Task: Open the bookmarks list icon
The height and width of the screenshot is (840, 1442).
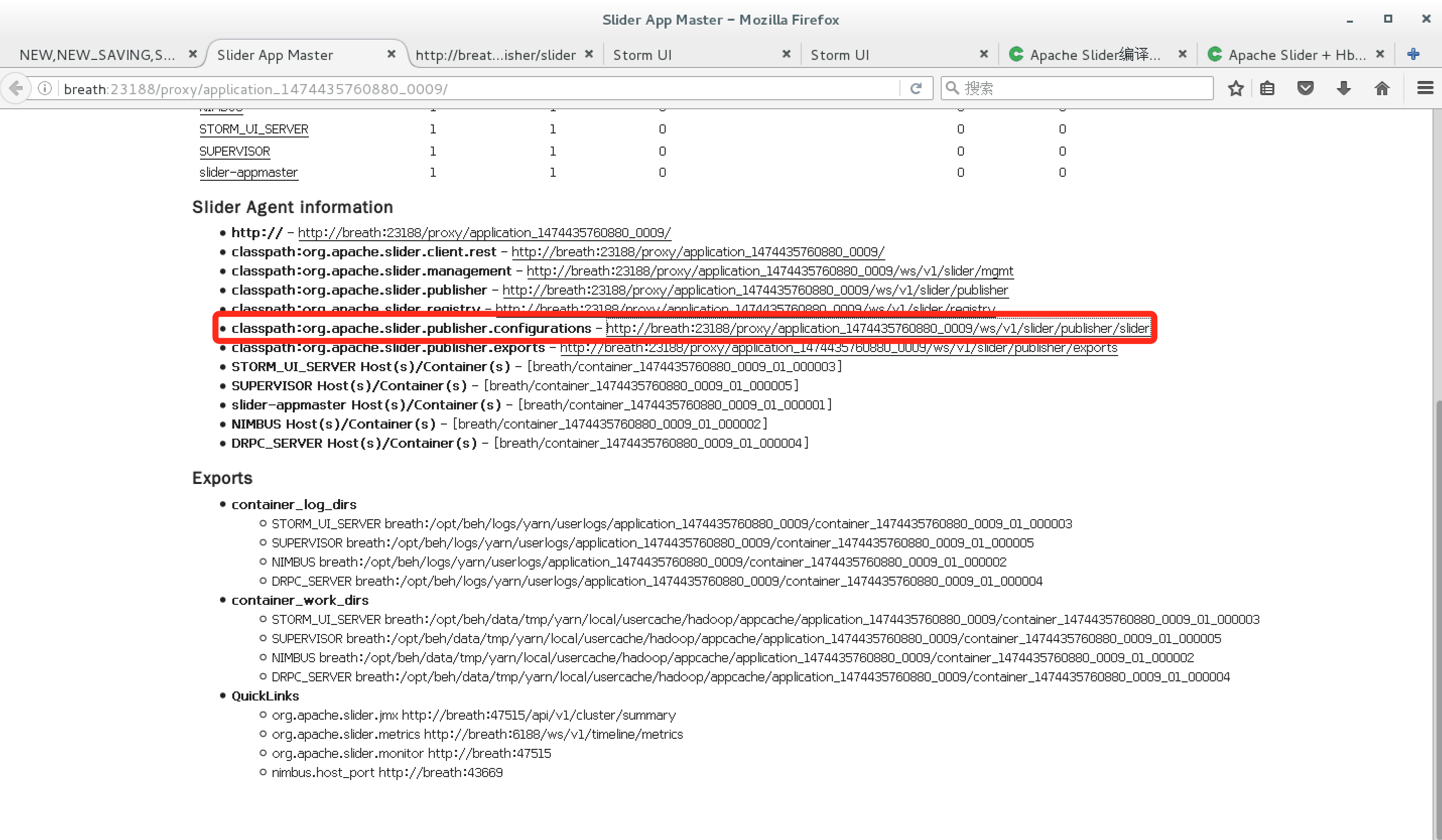Action: [x=1267, y=88]
